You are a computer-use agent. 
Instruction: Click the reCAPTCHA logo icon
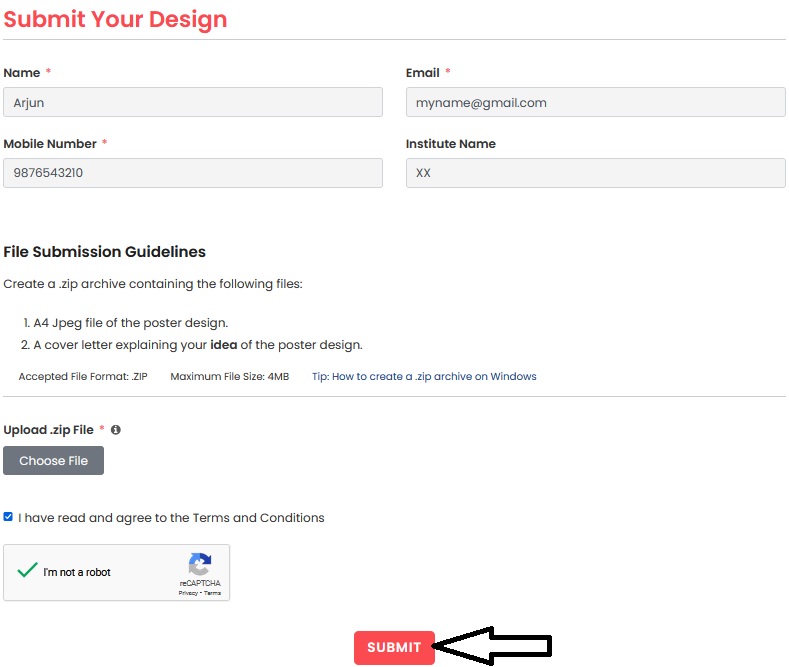(200, 565)
